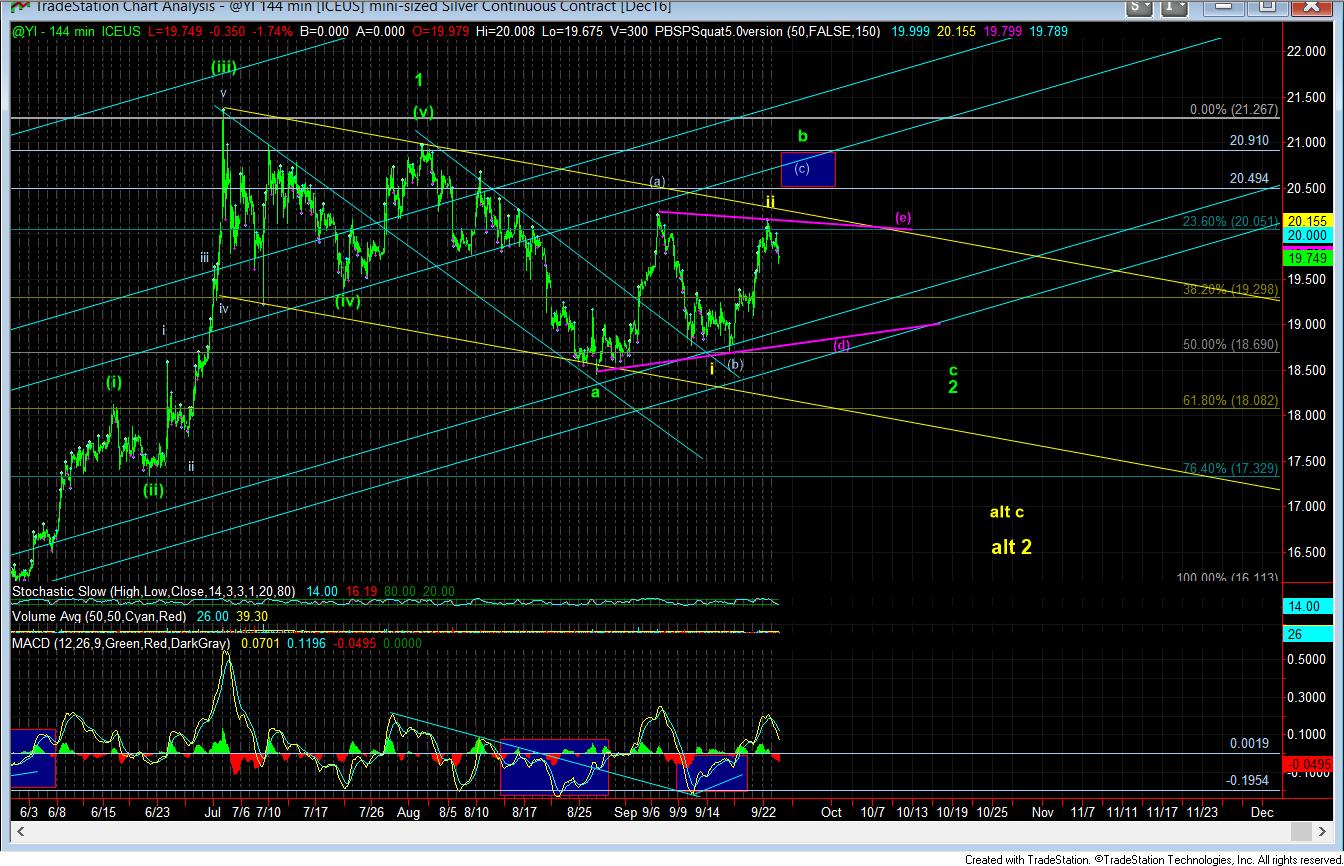Click the magenta '(e)' wave label
The width and height of the screenshot is (1344, 866).
[x=902, y=217]
